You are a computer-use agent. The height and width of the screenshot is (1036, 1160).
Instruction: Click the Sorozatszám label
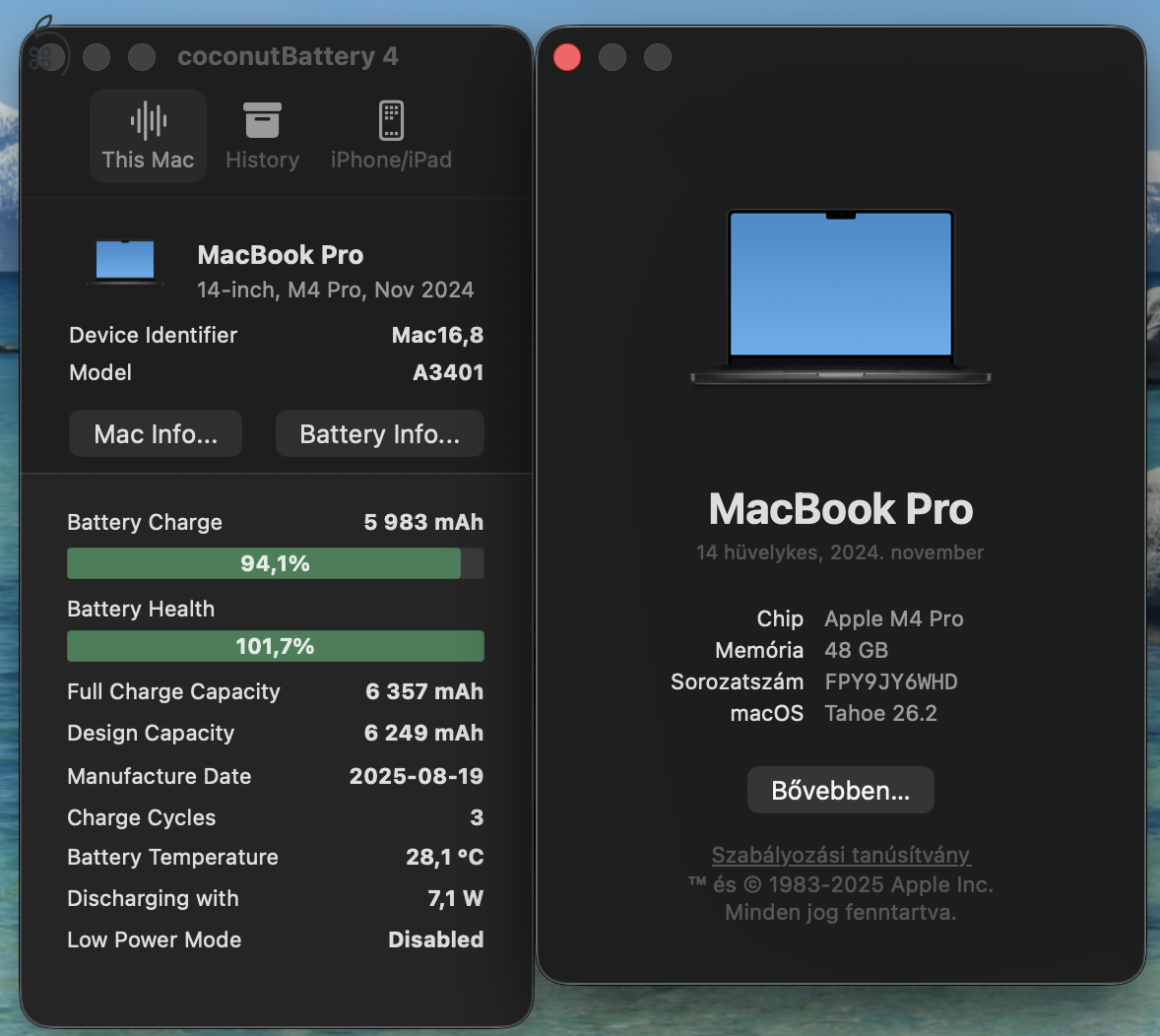[x=737, y=681]
